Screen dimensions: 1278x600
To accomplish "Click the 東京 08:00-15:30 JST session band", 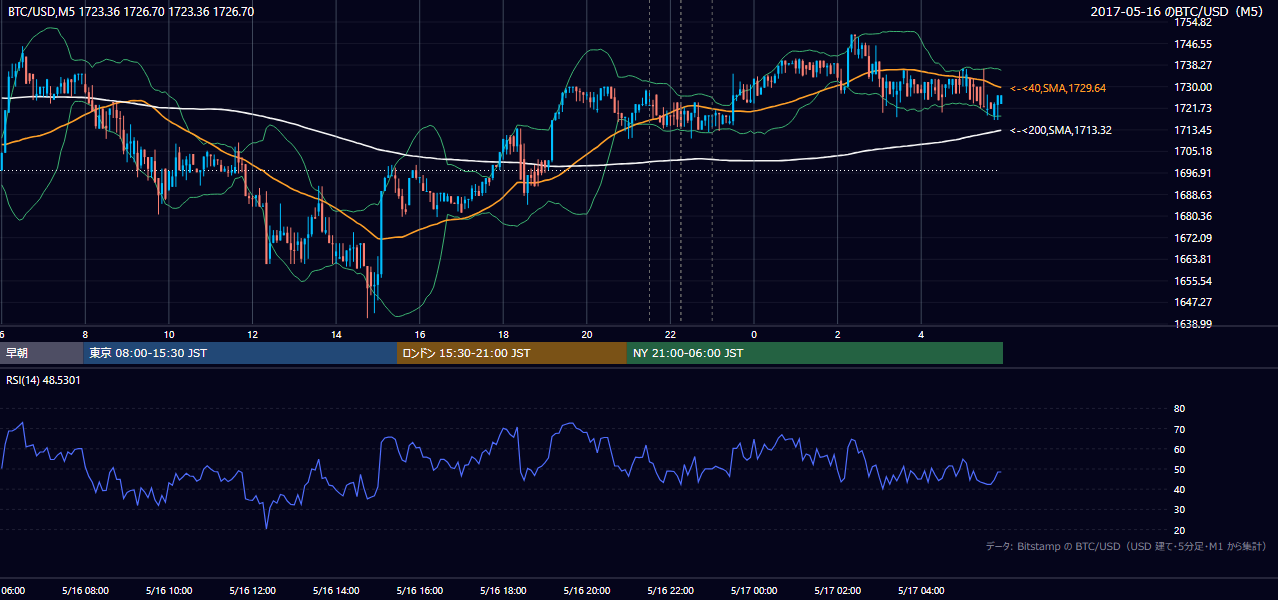I will pyautogui.click(x=240, y=353).
